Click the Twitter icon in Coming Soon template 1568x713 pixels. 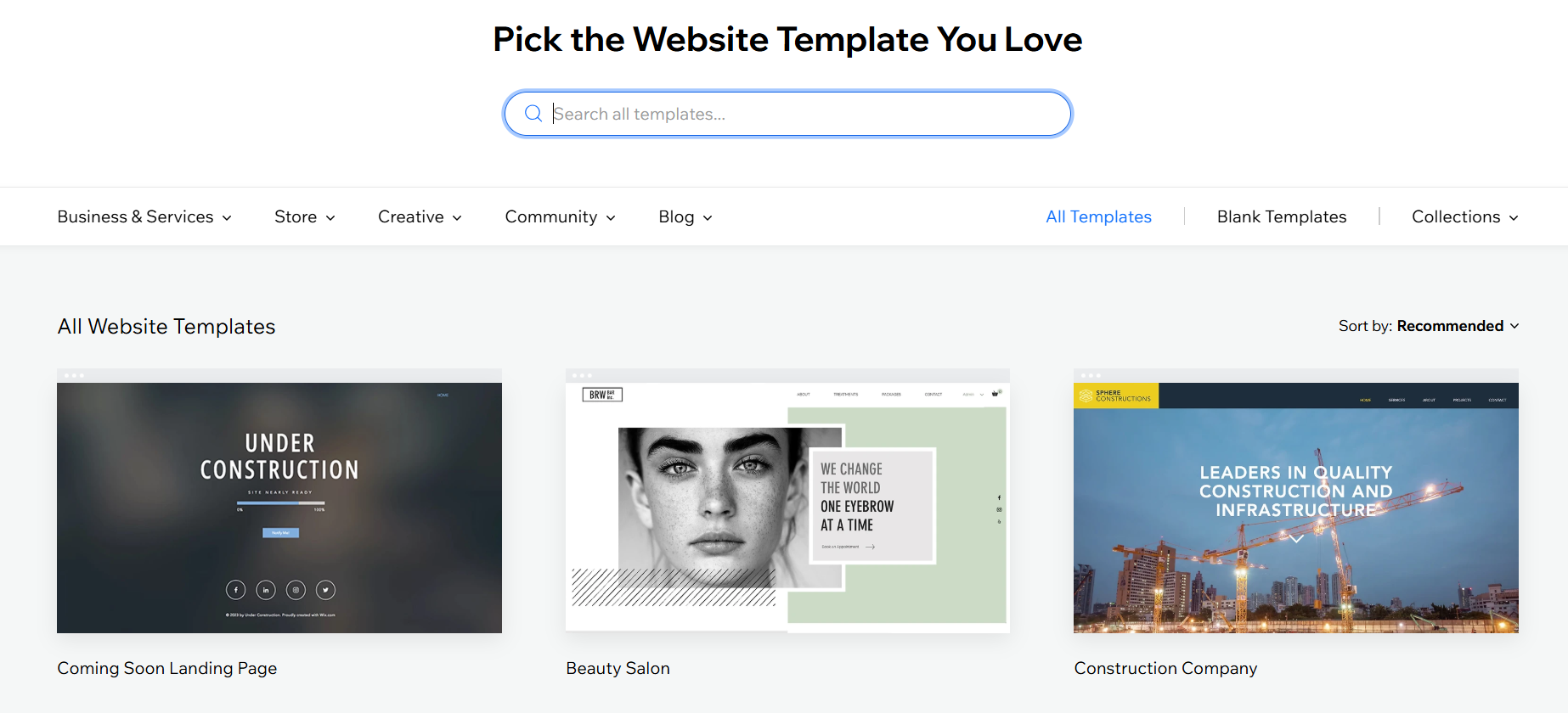[x=325, y=590]
